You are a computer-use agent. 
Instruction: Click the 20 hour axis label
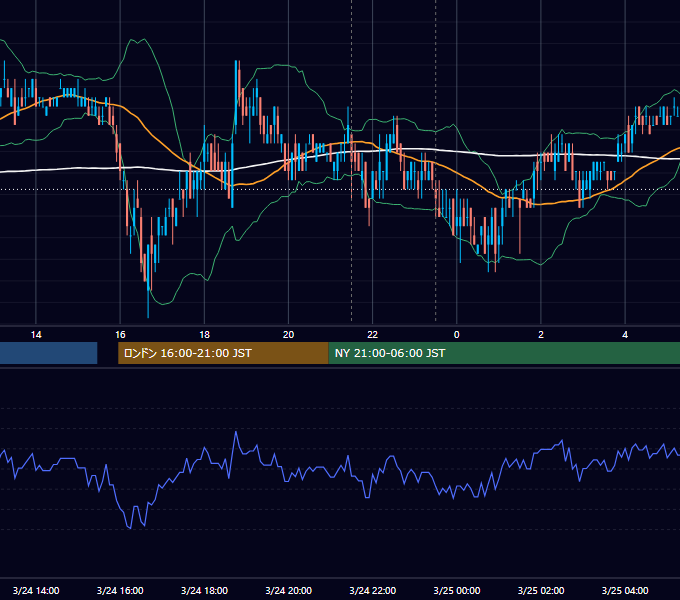click(288, 335)
